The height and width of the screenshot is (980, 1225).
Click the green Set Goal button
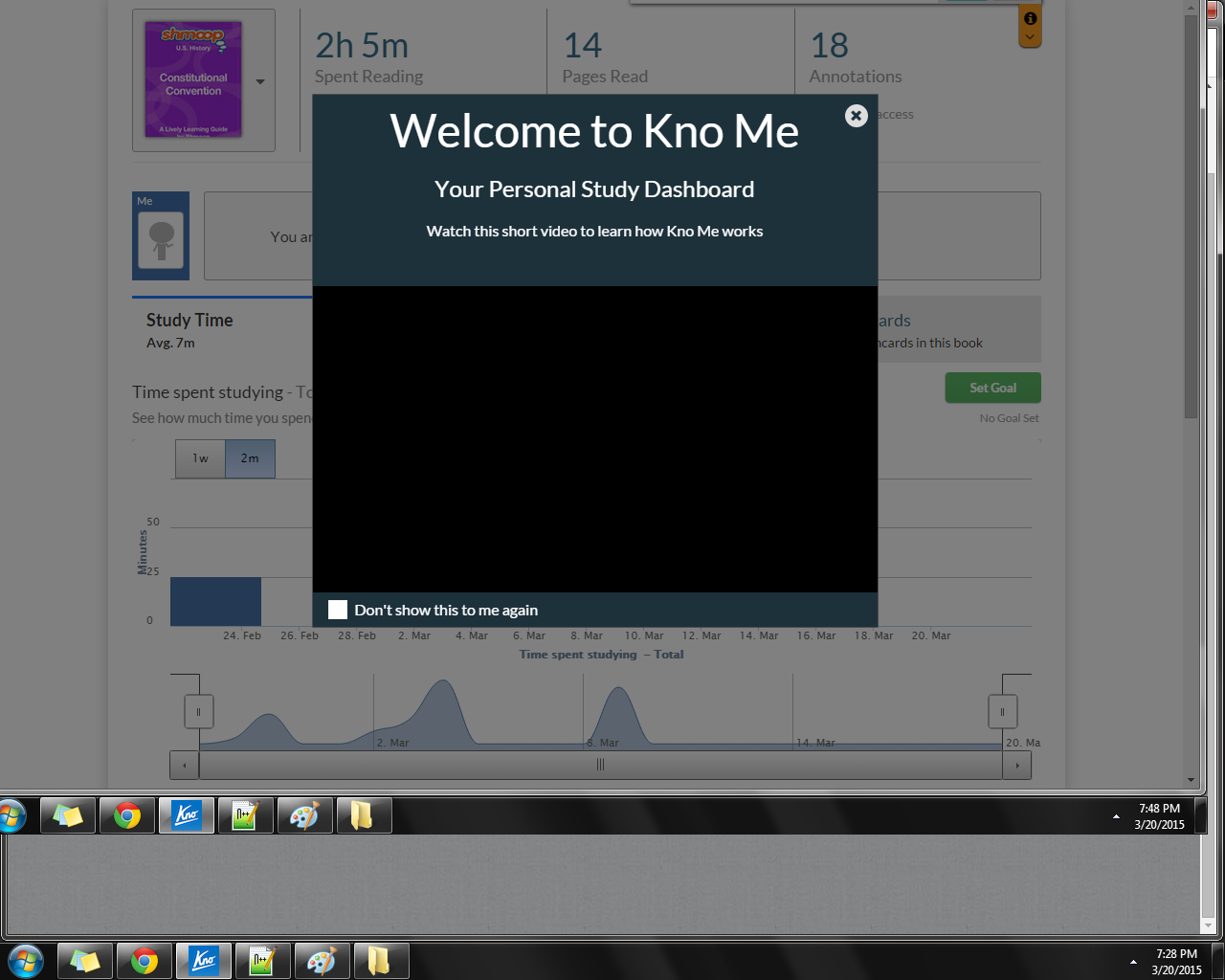click(x=992, y=388)
